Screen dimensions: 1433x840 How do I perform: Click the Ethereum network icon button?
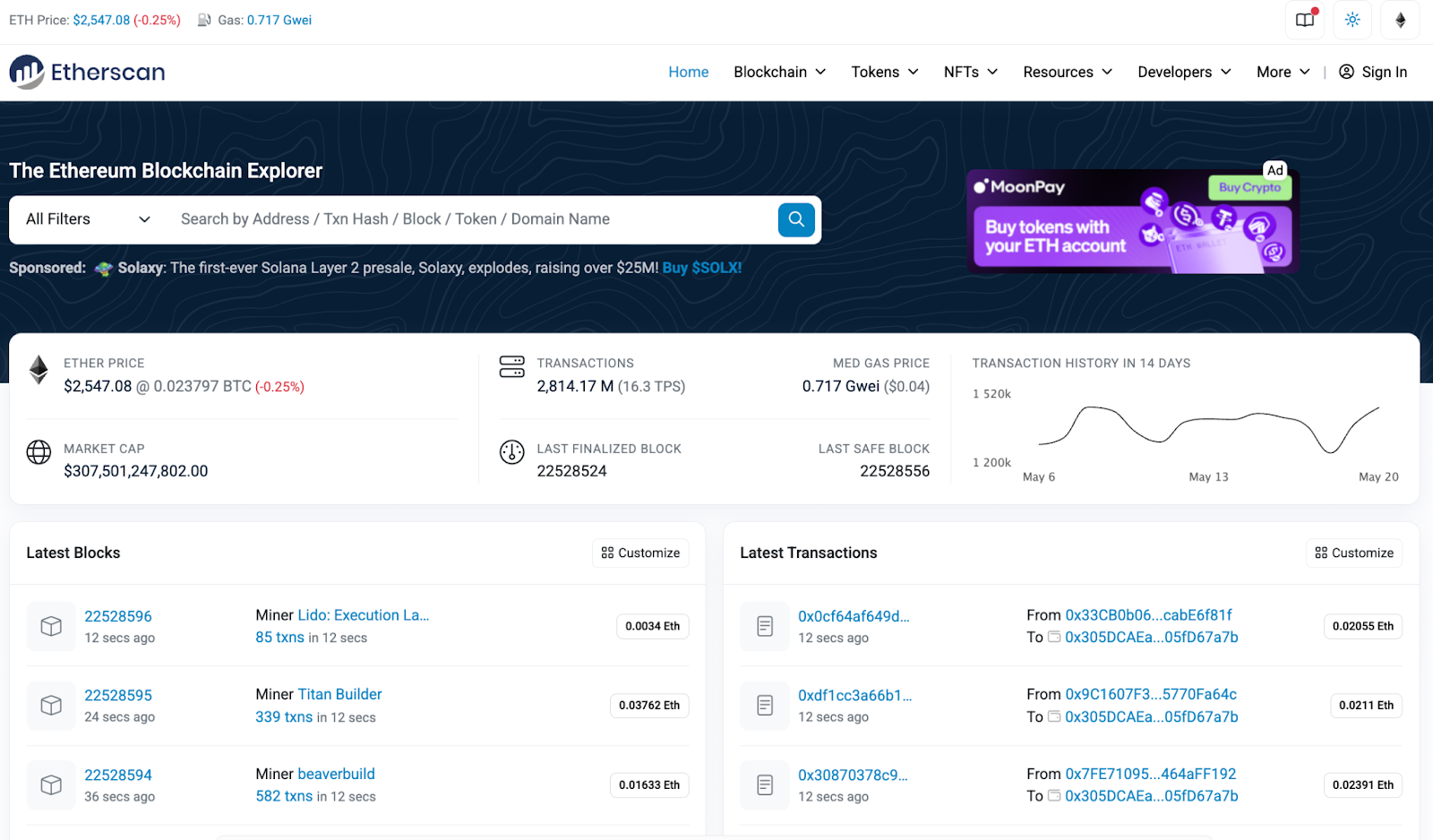point(1400,20)
